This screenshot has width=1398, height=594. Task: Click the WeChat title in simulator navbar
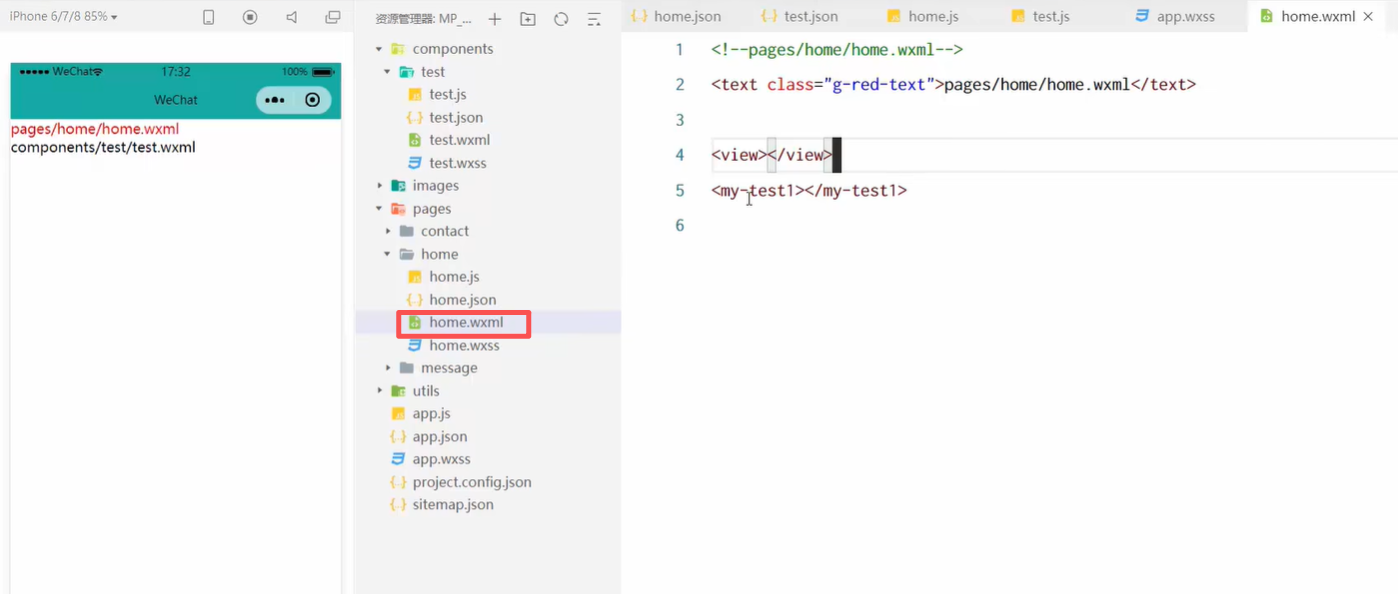coord(176,100)
